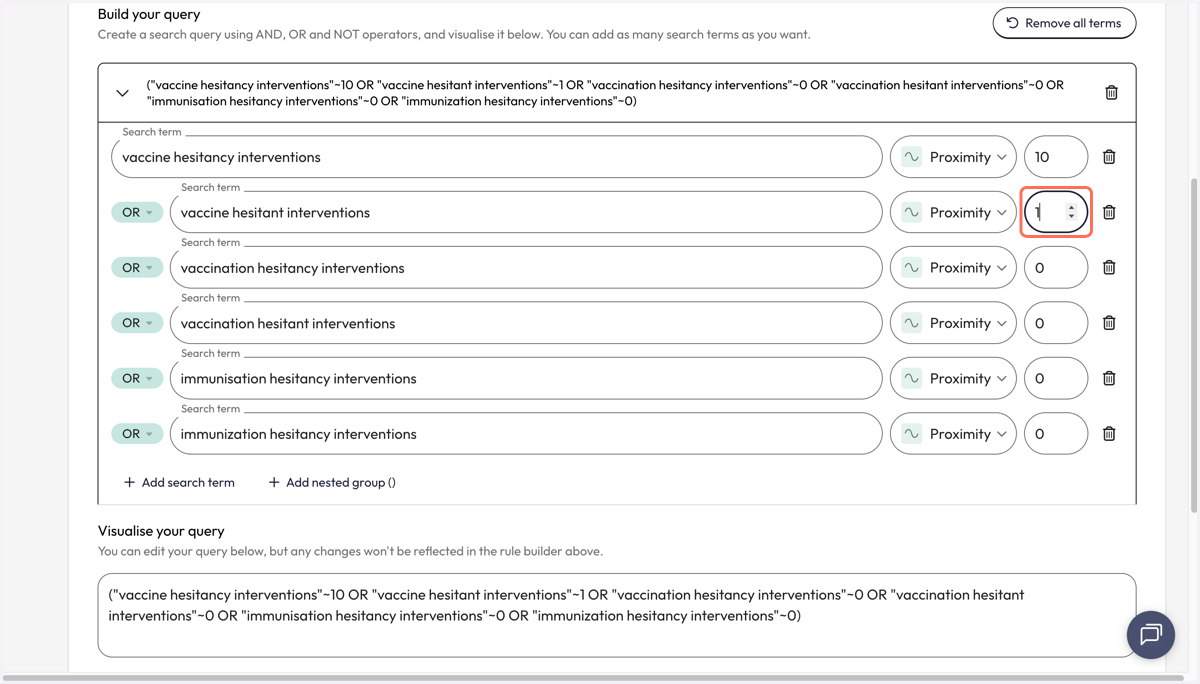Image resolution: width=1200 pixels, height=684 pixels.
Task: Collapse the query group with the chevron
Action: 122,93
